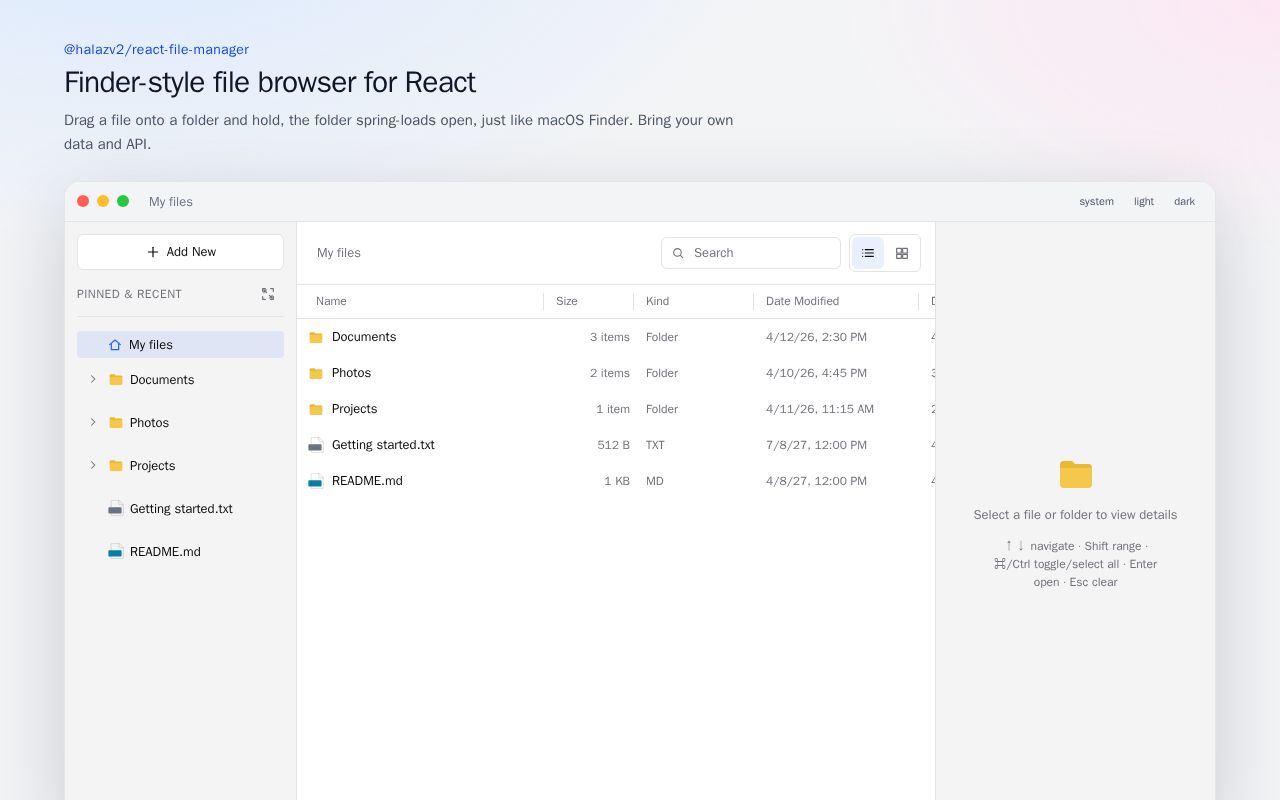Click the expand-all icon next to Pinned & Recent

(x=268, y=294)
